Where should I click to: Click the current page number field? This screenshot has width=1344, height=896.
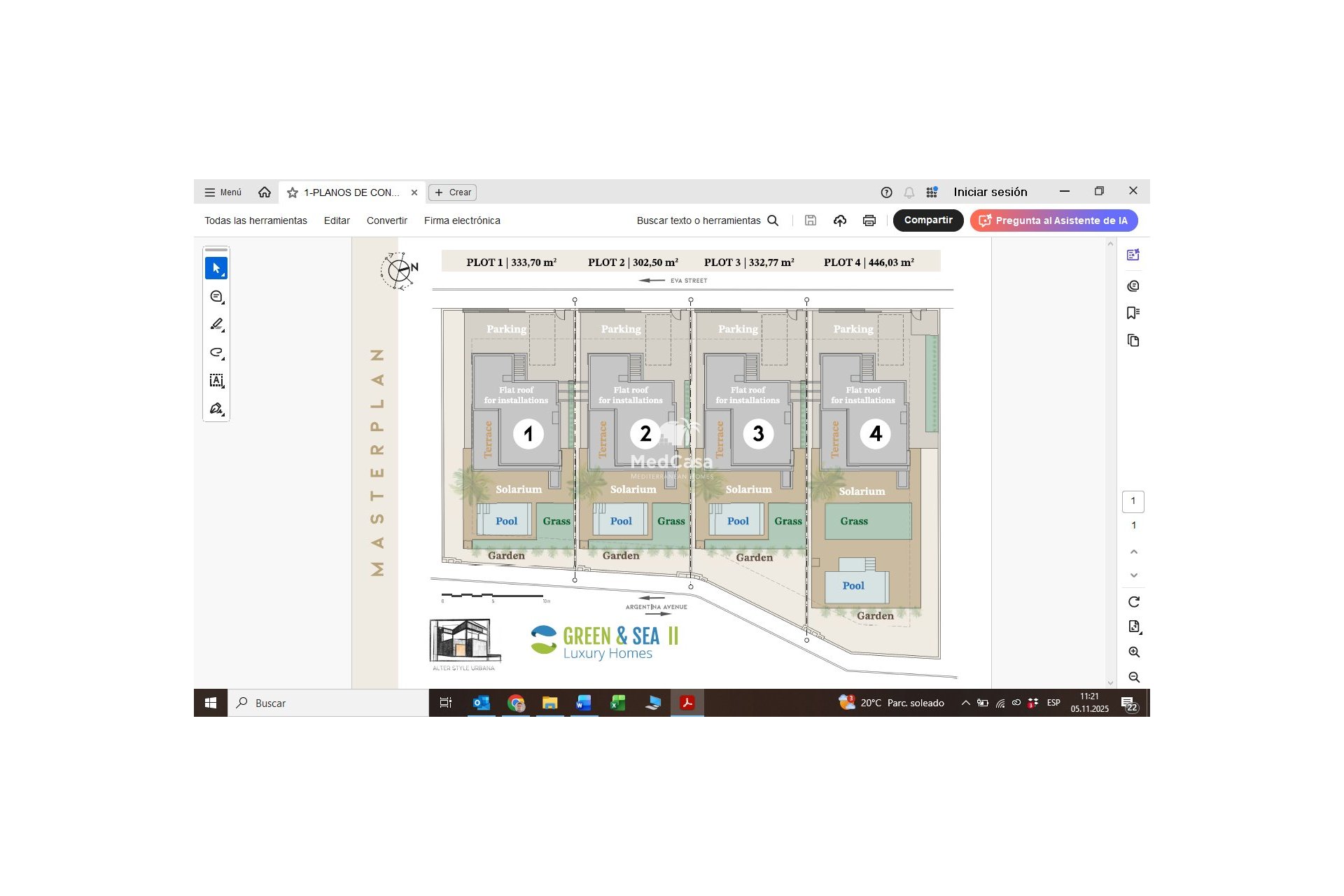[1133, 501]
